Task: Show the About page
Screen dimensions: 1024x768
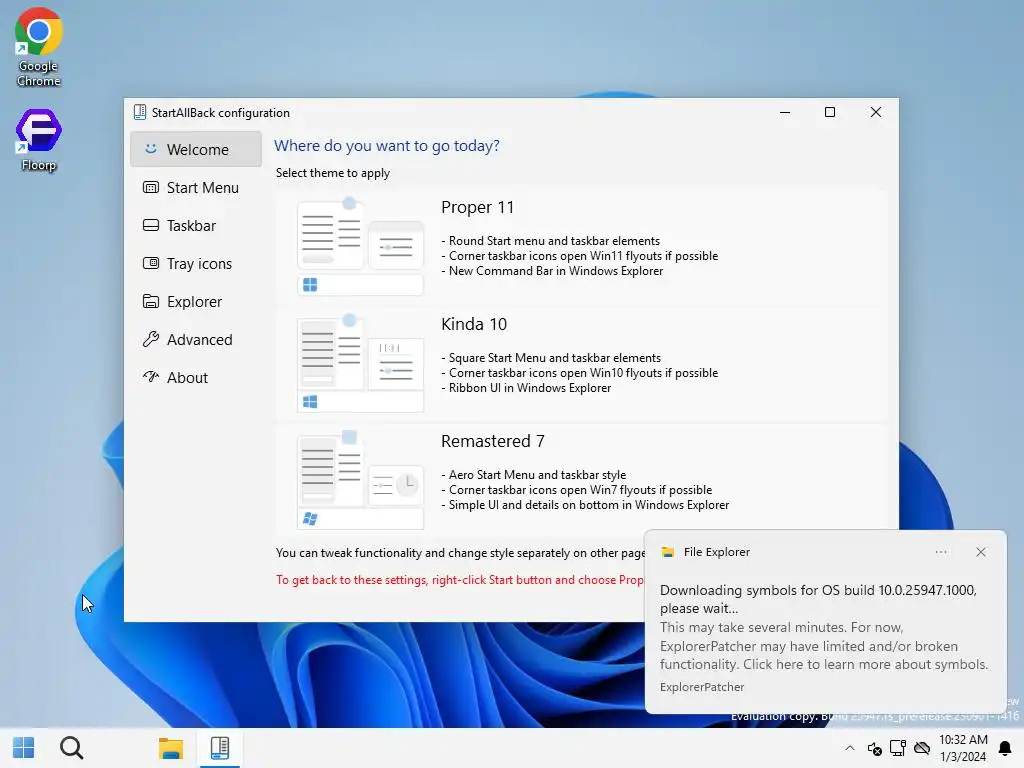Action: pos(196,377)
